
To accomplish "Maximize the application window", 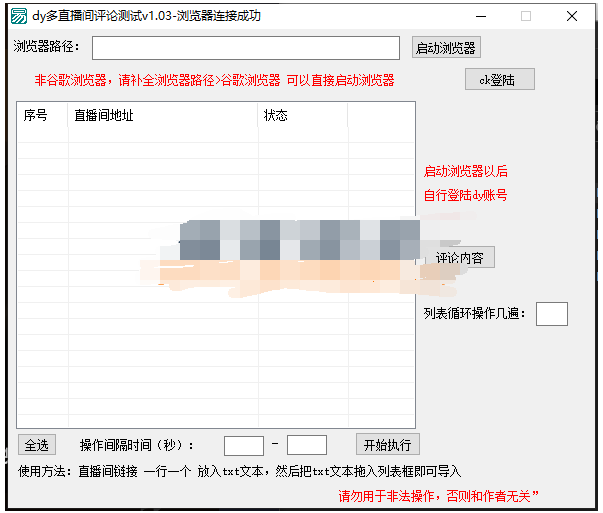I will coord(526,16).
